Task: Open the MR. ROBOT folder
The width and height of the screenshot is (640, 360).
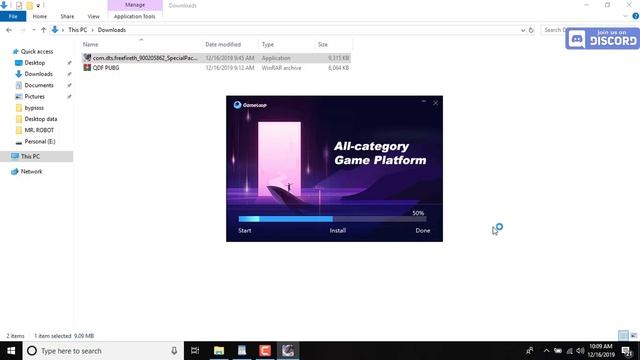Action: [39, 130]
